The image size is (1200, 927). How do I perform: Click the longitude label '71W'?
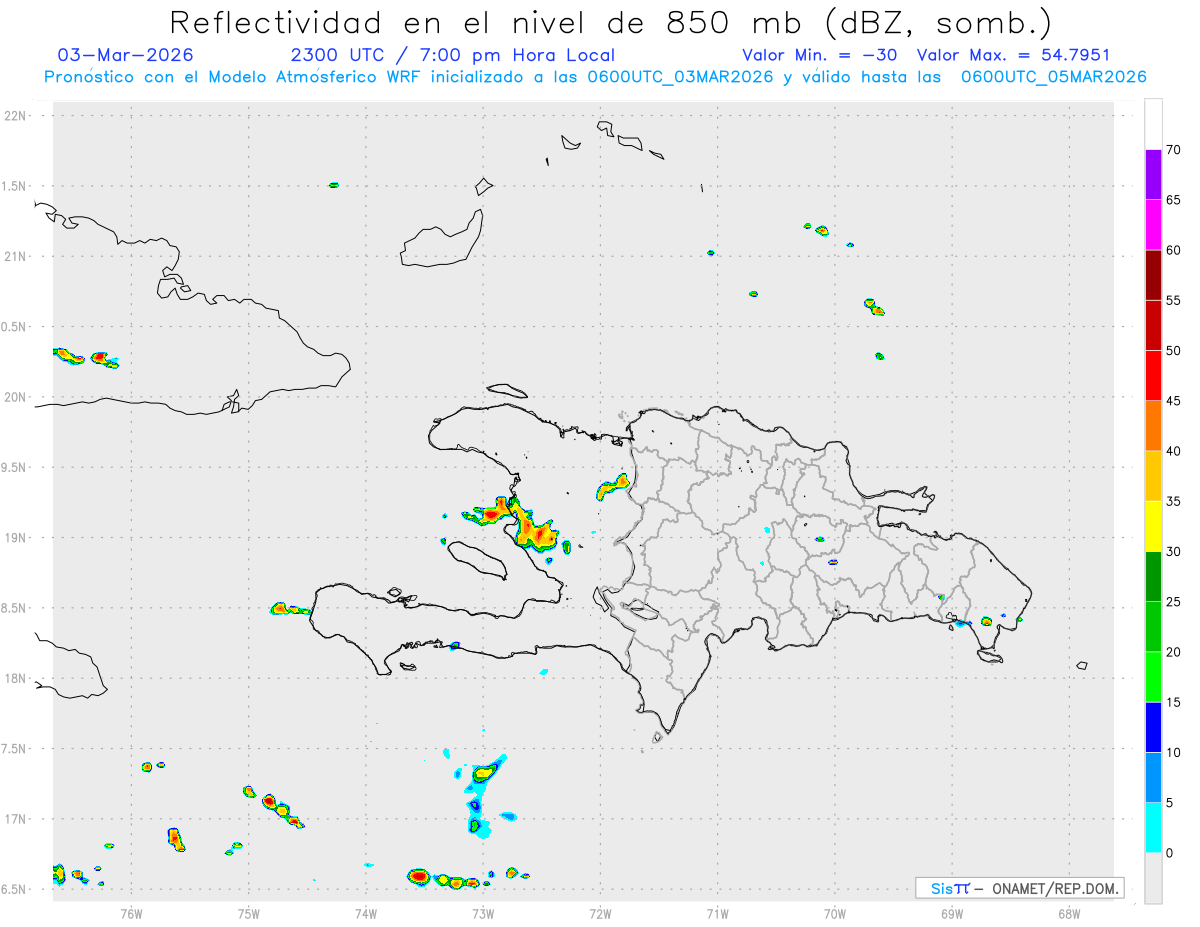click(717, 912)
